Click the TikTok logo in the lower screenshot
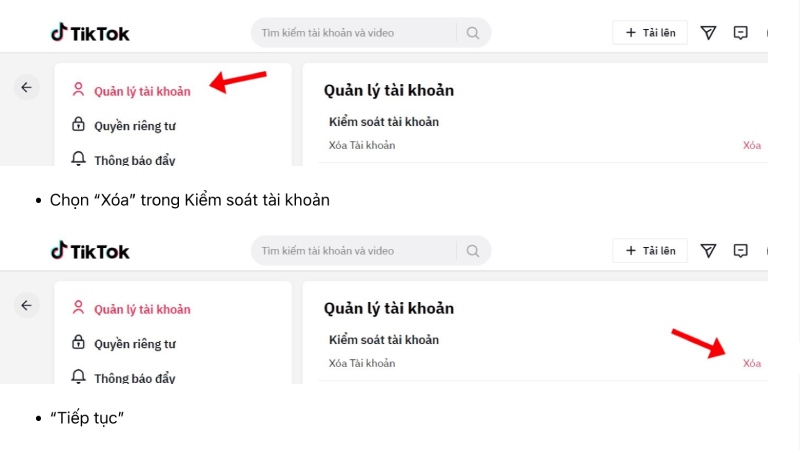The width and height of the screenshot is (800, 450). (90, 251)
